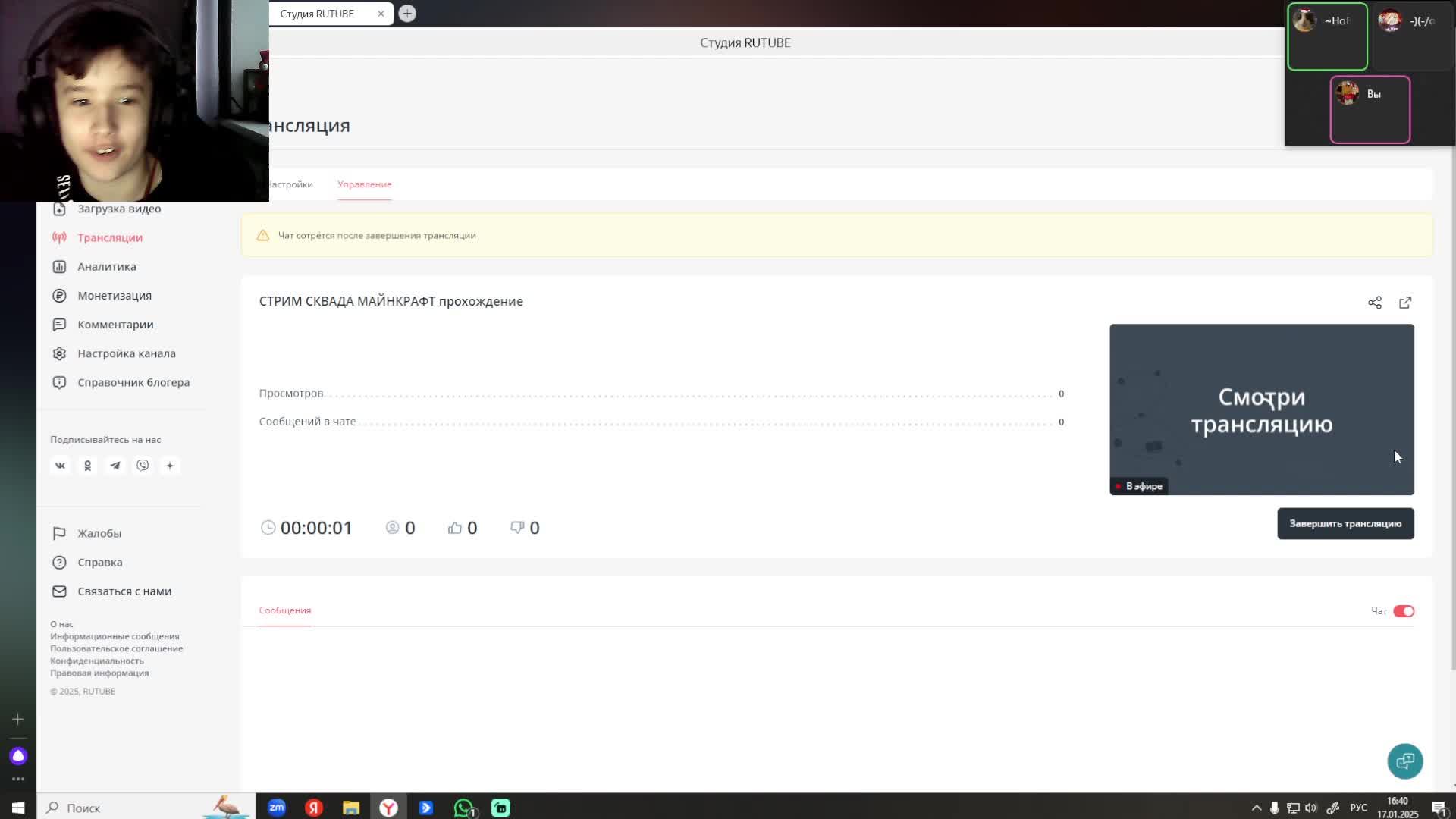Open the blue arrow app taskbar icon
1456x819 pixels.
coord(425,808)
